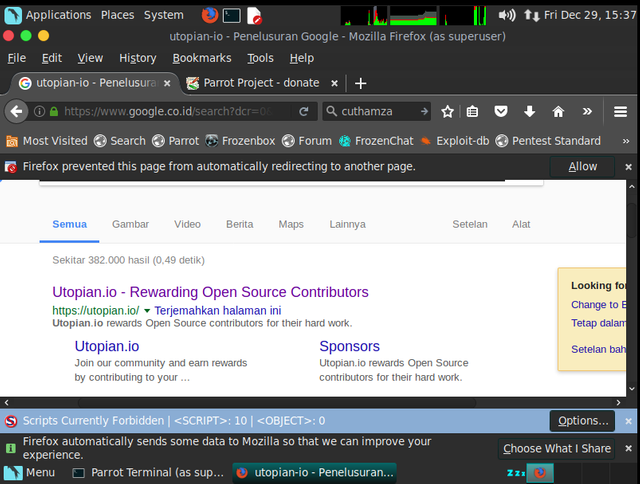Show bookmarks list icon
This screenshot has height=484, width=640.
472,111
